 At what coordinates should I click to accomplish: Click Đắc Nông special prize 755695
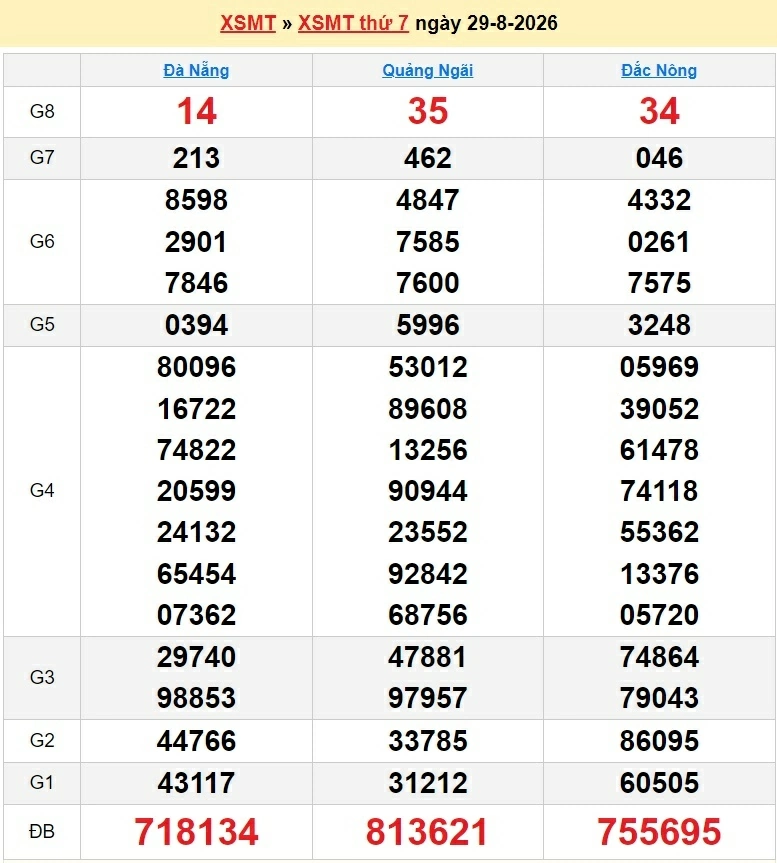(659, 831)
